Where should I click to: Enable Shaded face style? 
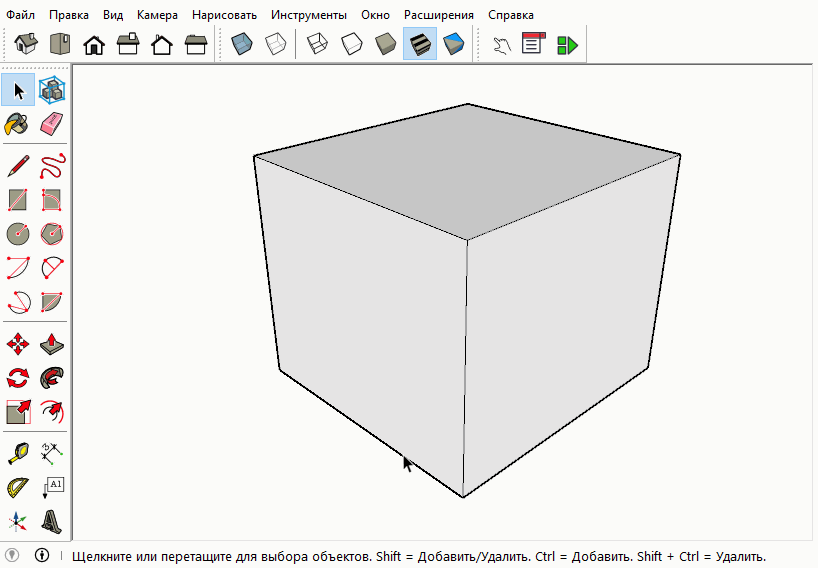click(386, 44)
